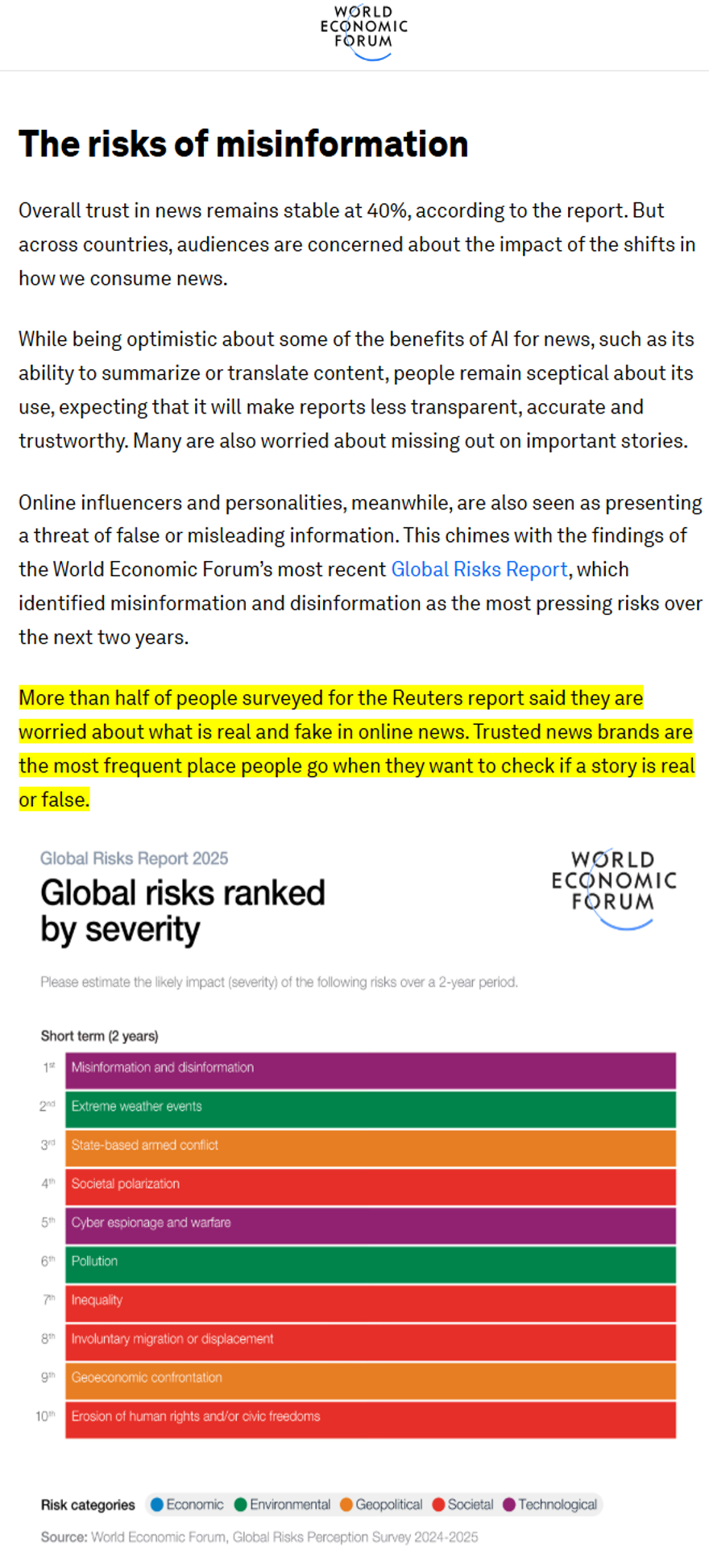Image resolution: width=709 pixels, height=1568 pixels.
Task: Select the Extreme weather events bar
Action: 371,1108
